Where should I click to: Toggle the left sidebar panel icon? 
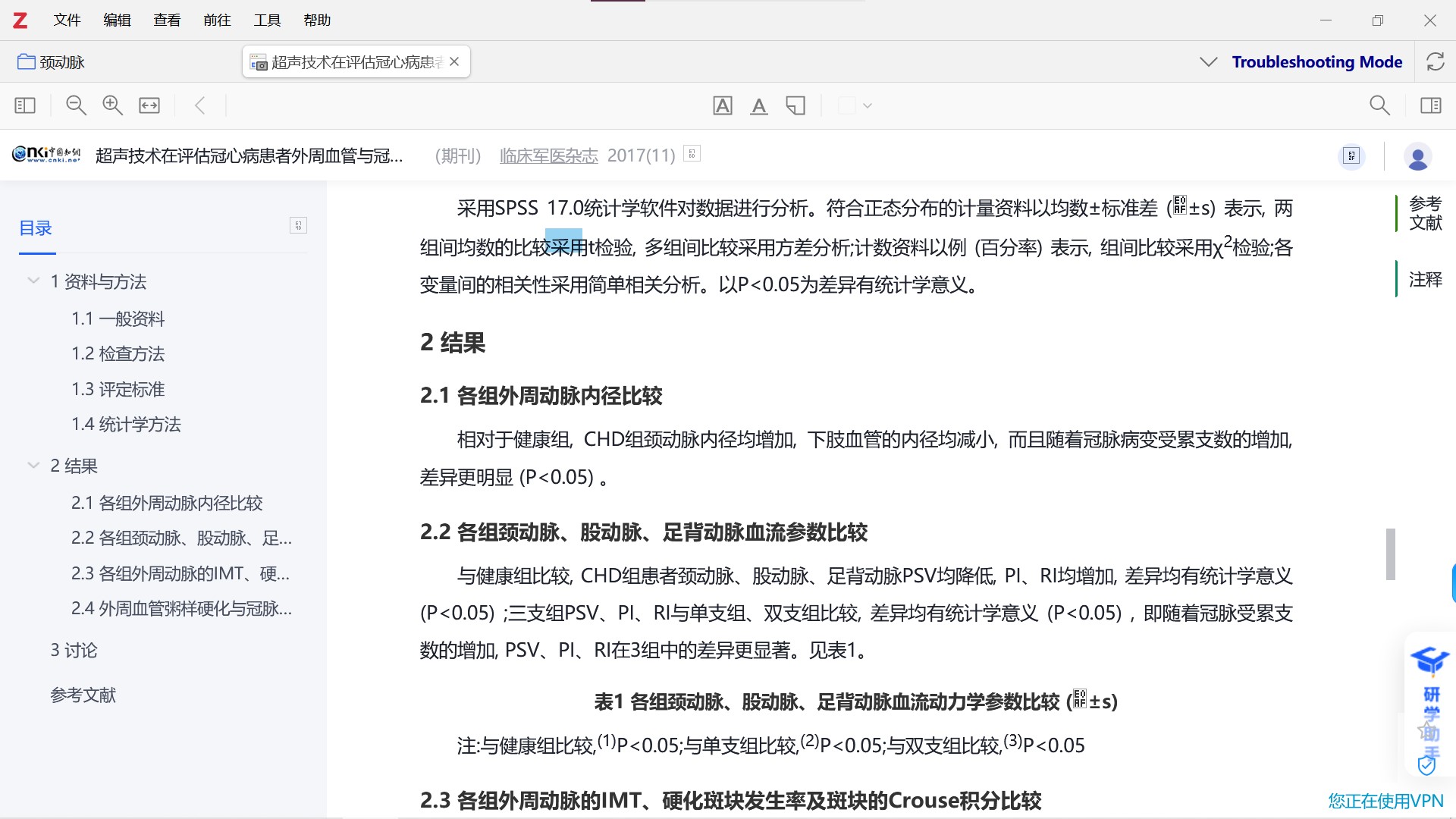(25, 105)
